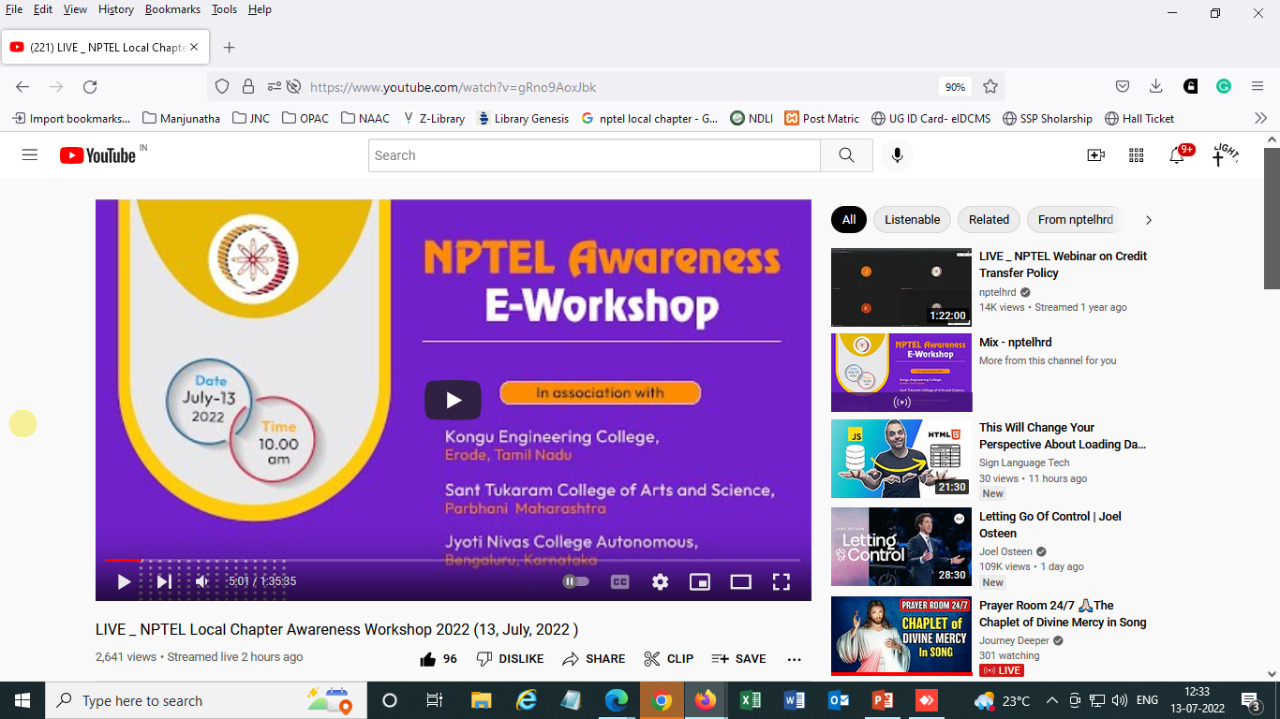
Task: Bookmark this page with star
Action: [990, 87]
